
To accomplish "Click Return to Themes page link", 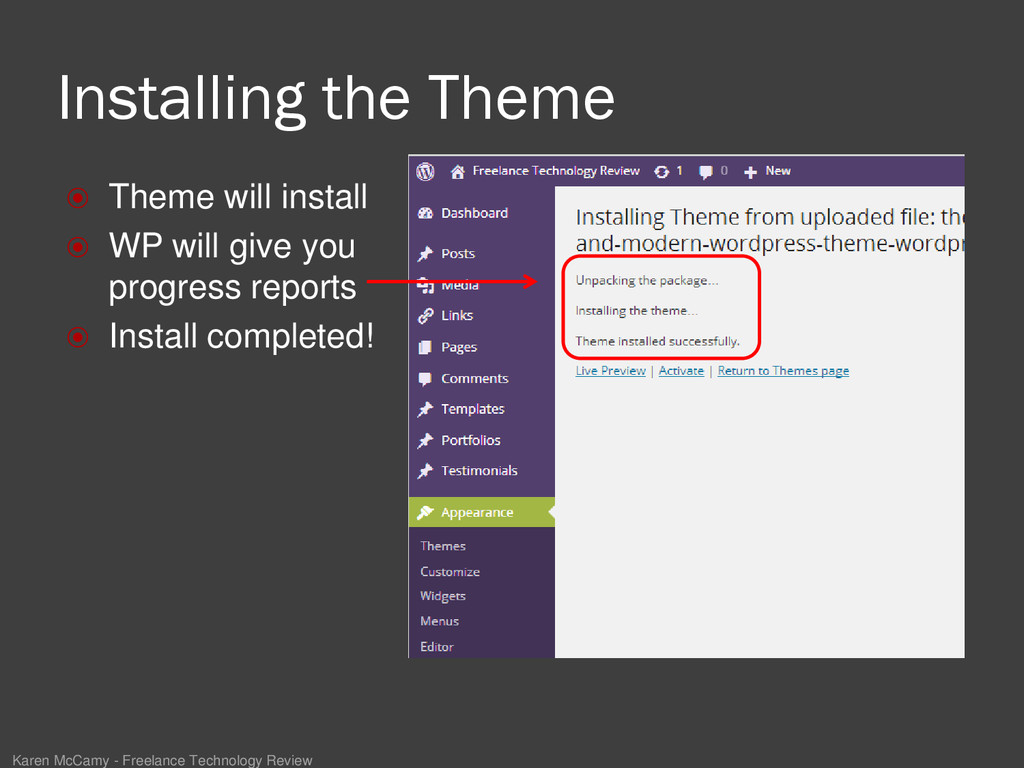I will tap(783, 371).
